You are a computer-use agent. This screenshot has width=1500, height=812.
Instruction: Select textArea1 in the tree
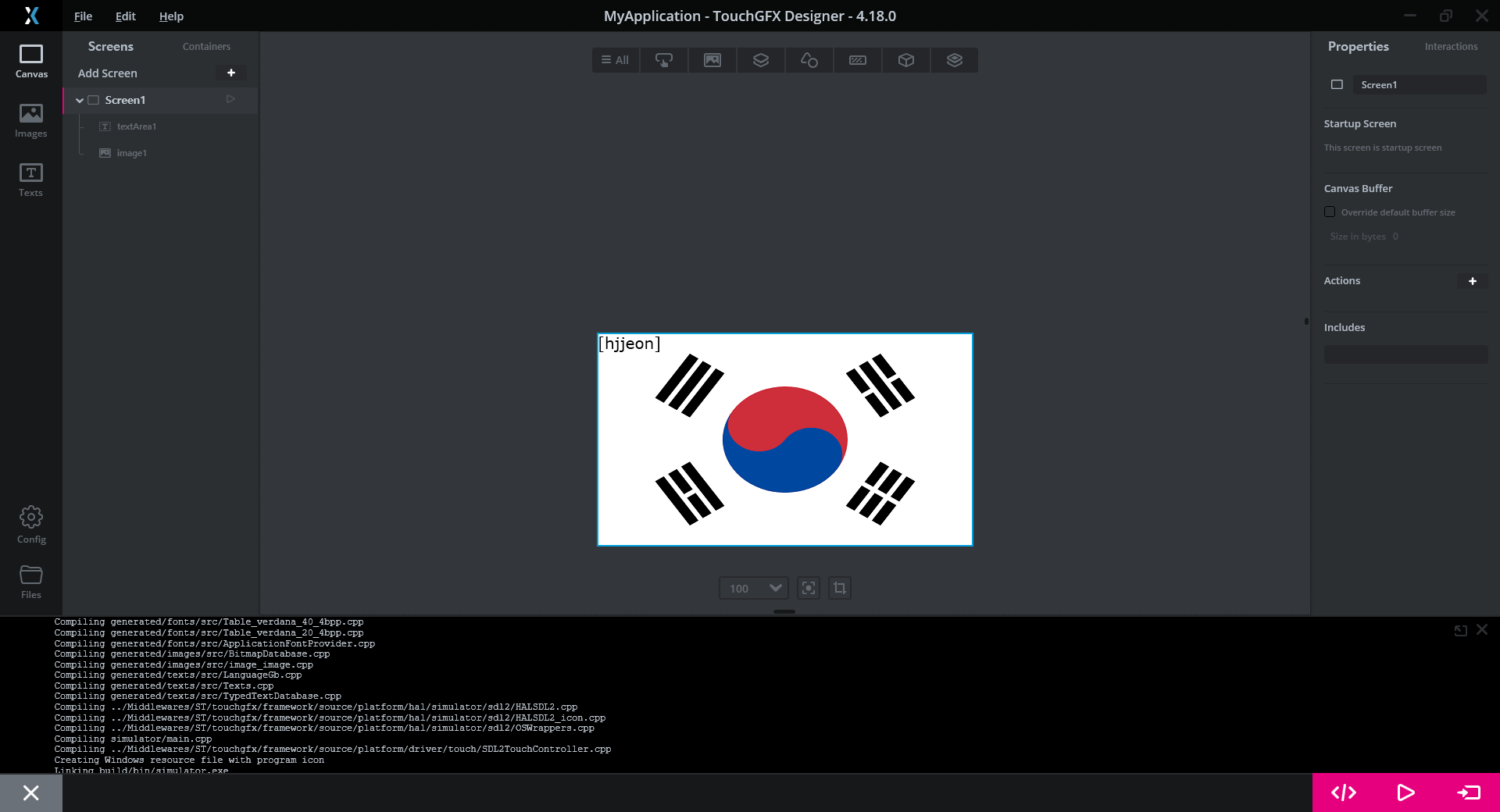pos(137,126)
